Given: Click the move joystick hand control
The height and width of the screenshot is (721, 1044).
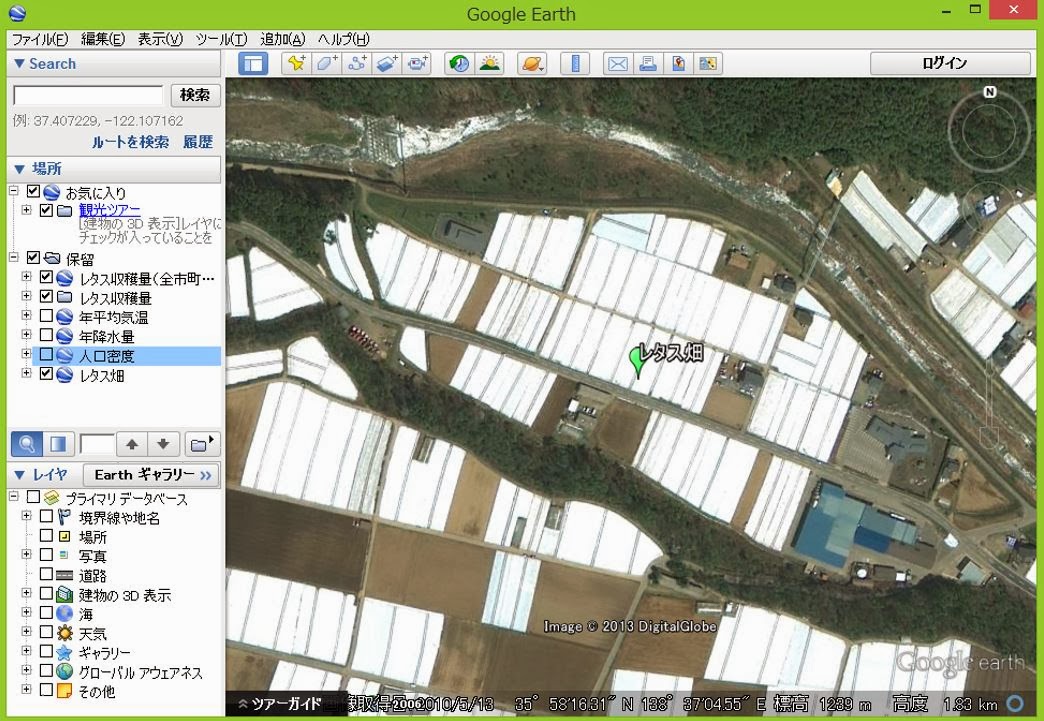Looking at the screenshot, I should pyautogui.click(x=989, y=209).
